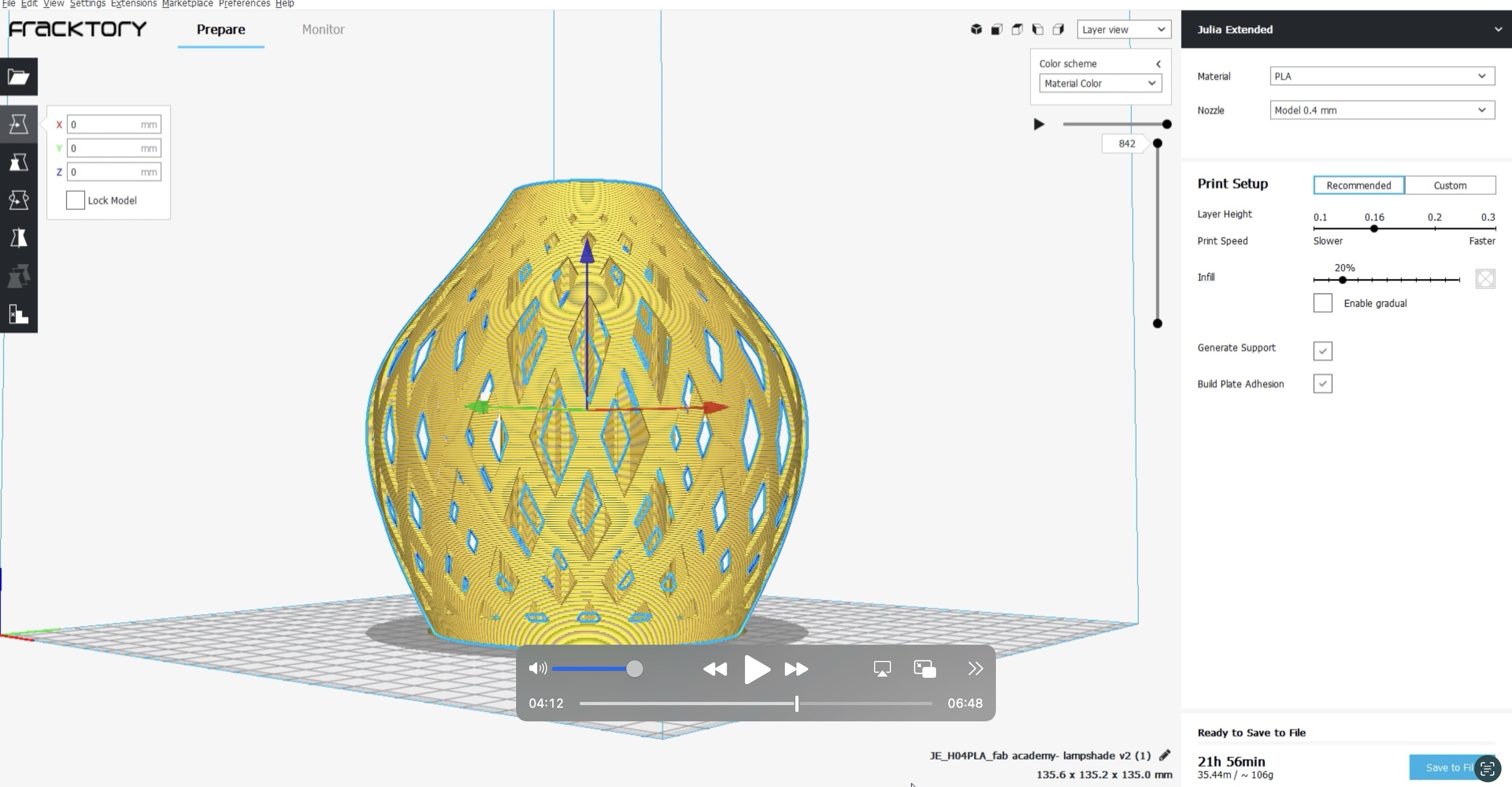Uncheck Build Plate Adhesion checkbox
The height and width of the screenshot is (787, 1512).
[x=1322, y=384]
